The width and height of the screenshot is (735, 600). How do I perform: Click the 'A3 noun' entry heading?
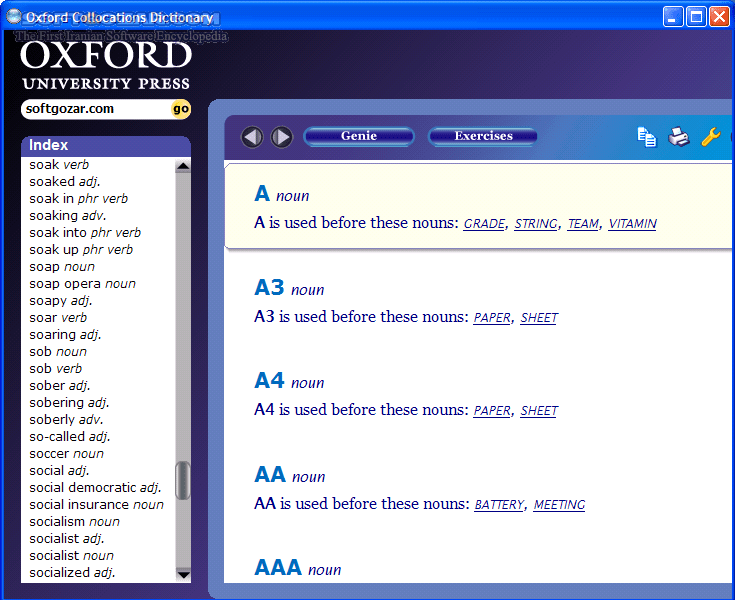coord(289,288)
